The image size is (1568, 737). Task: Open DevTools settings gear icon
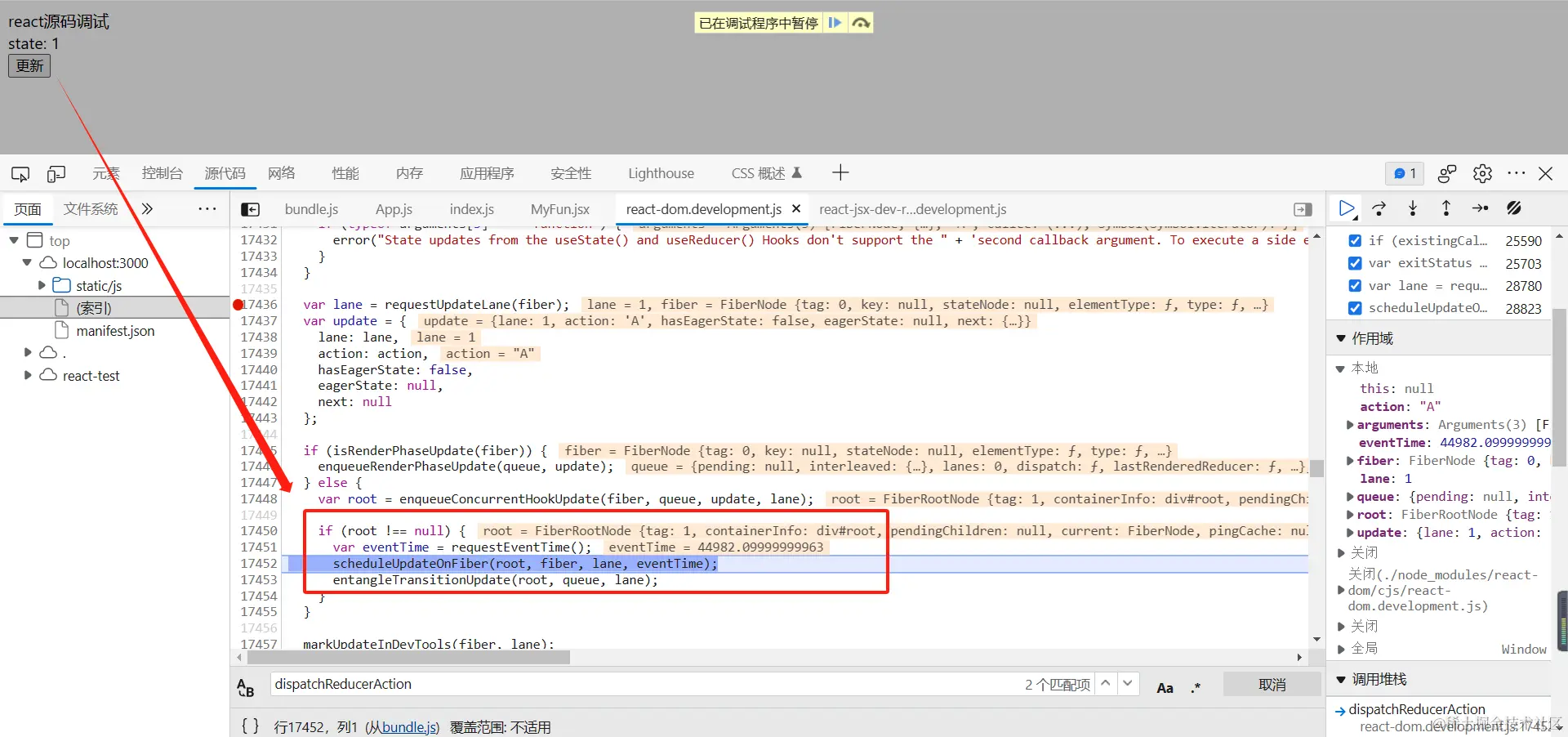coord(1482,173)
